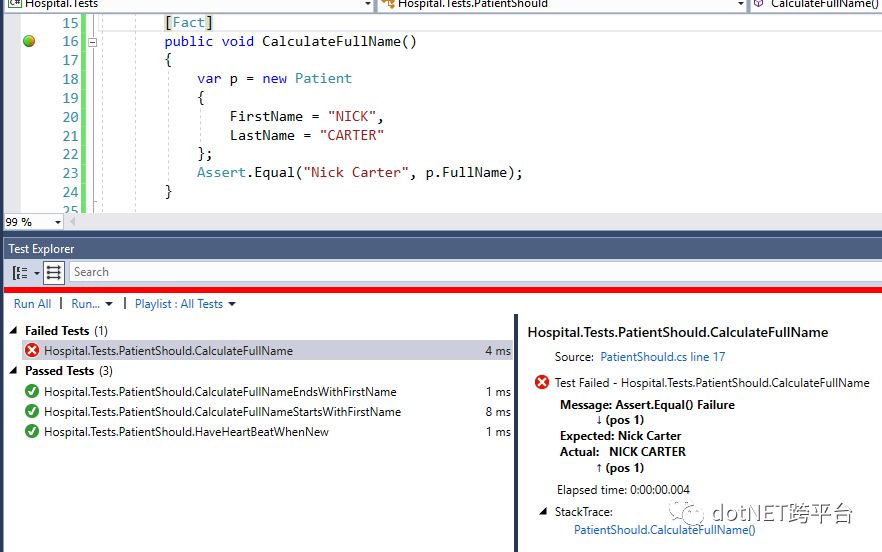The width and height of the screenshot is (882, 552).
Task: Click the green passed icon on HaveHeartBeatWhenNew
Action: point(32,432)
